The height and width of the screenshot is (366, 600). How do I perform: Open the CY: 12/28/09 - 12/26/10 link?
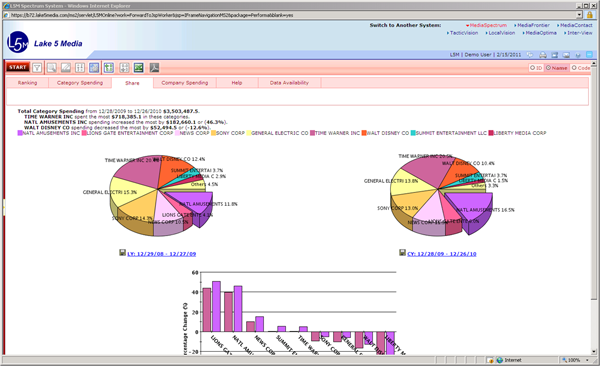(442, 254)
